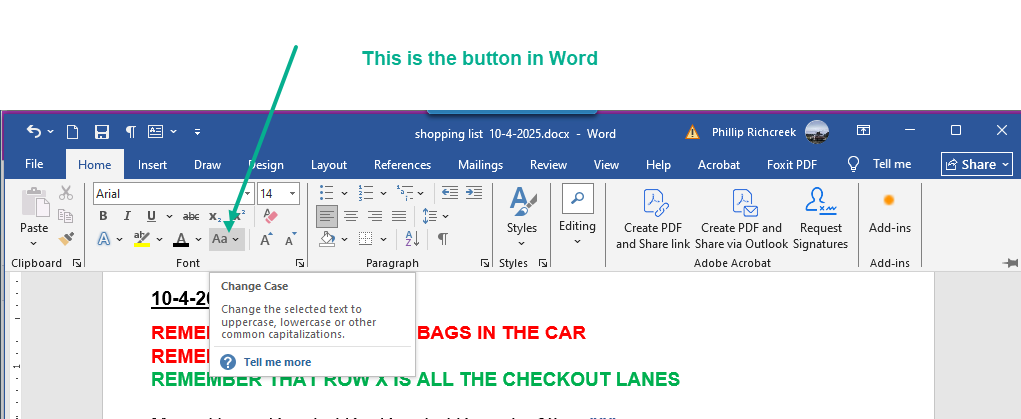Toggle Bold formatting
The height and width of the screenshot is (419, 1021).
coord(103,216)
